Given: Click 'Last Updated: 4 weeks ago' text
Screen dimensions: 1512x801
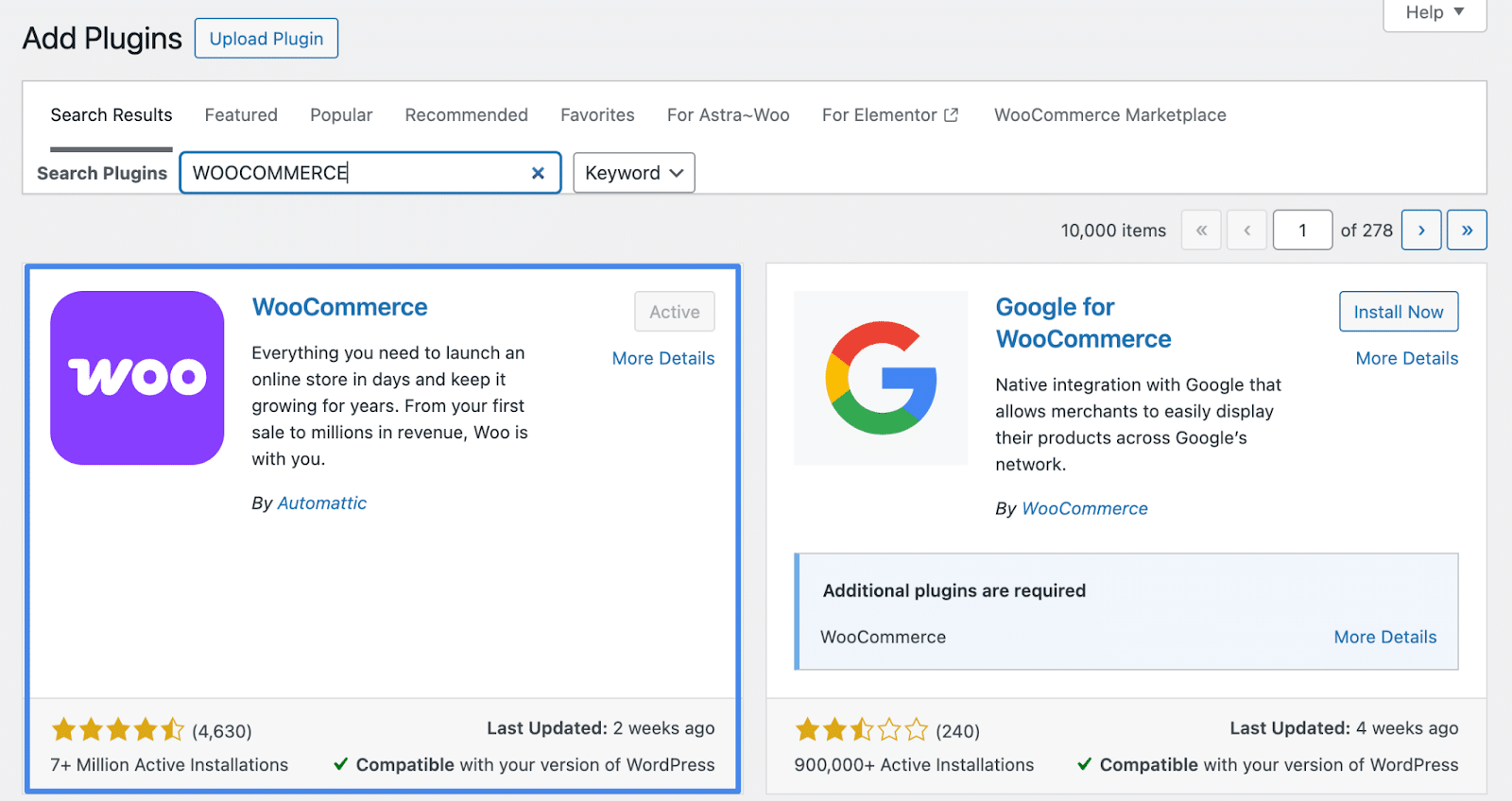Looking at the screenshot, I should click(1344, 728).
